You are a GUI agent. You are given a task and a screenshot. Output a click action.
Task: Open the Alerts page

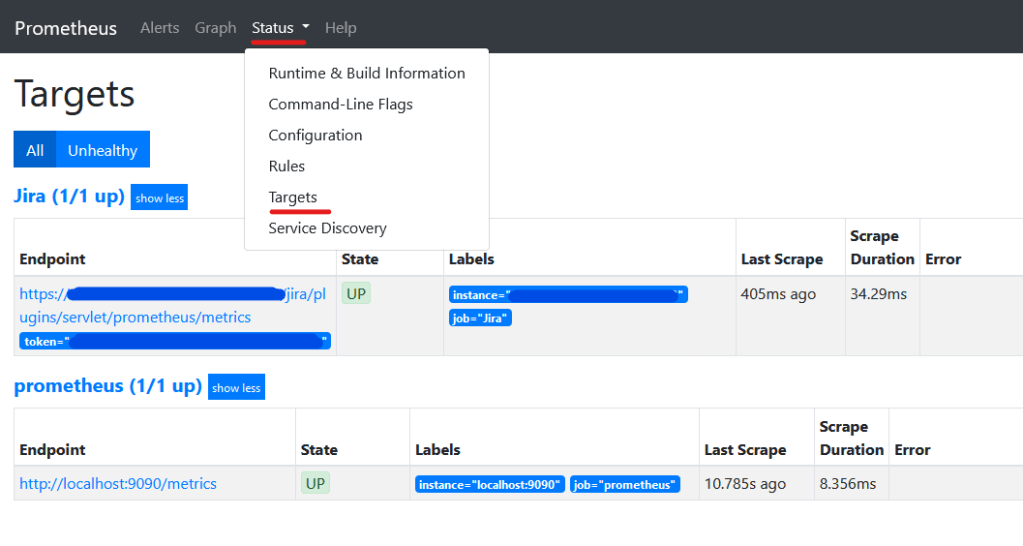159,28
